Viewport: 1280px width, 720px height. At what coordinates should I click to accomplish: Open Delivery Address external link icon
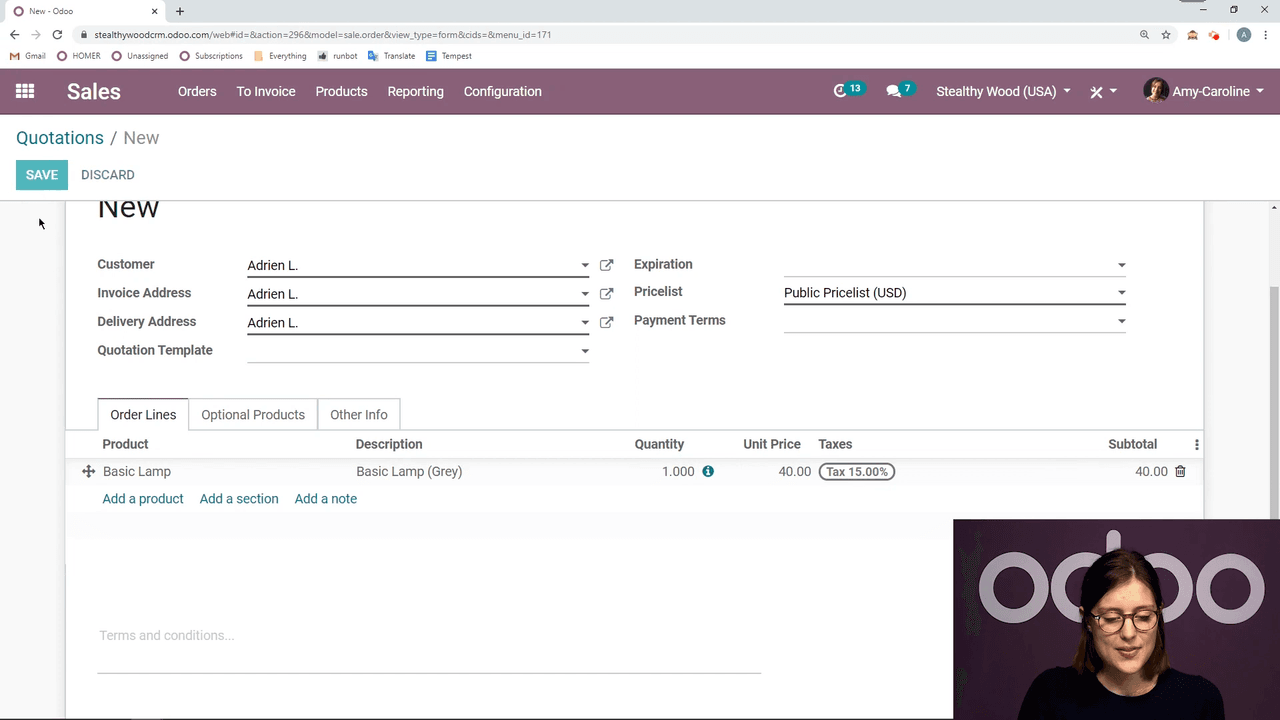click(x=606, y=323)
